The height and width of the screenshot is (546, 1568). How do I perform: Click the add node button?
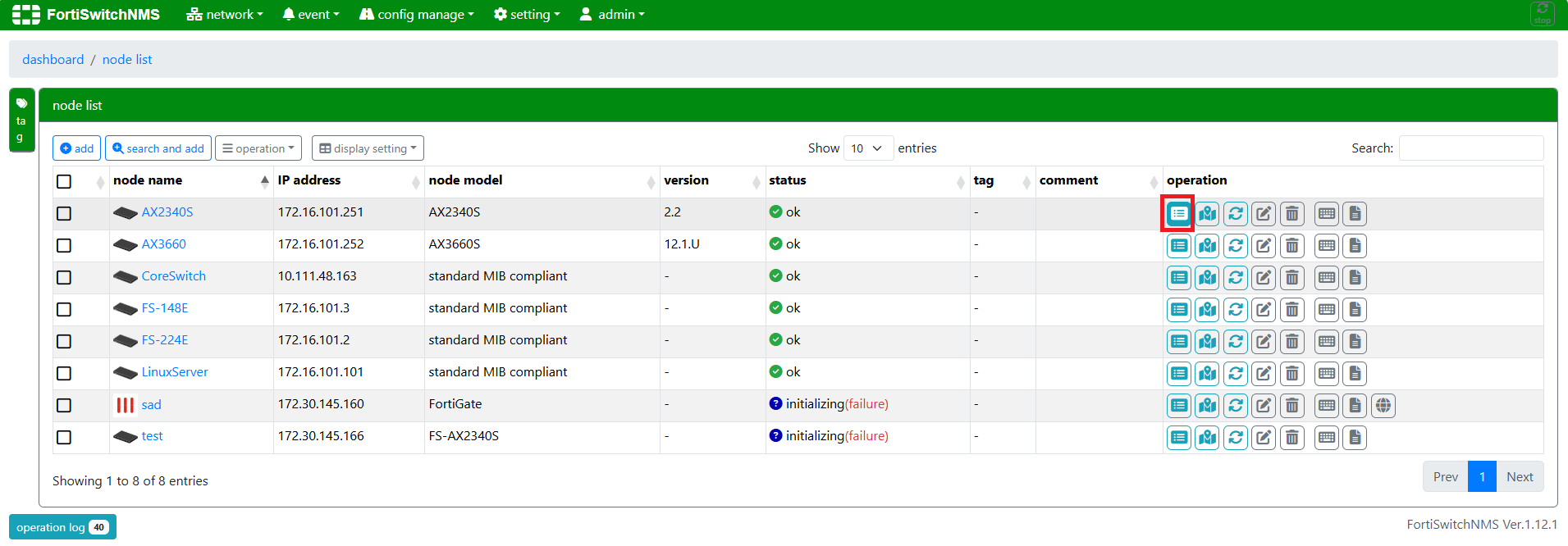pyautogui.click(x=76, y=148)
